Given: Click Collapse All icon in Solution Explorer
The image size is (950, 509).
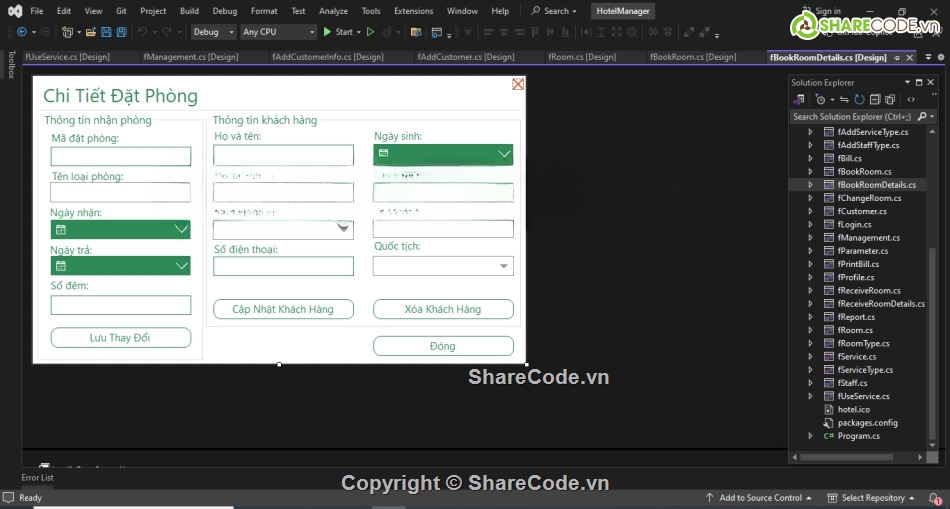Looking at the screenshot, I should 875,99.
